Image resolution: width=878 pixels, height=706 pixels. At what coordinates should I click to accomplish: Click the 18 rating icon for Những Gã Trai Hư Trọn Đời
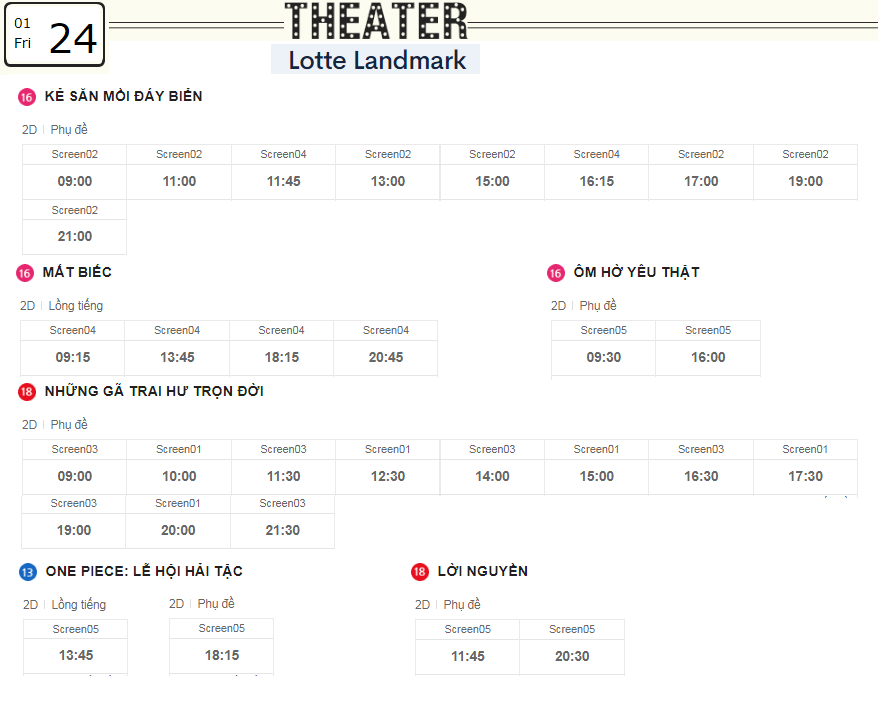pyautogui.click(x=27, y=392)
